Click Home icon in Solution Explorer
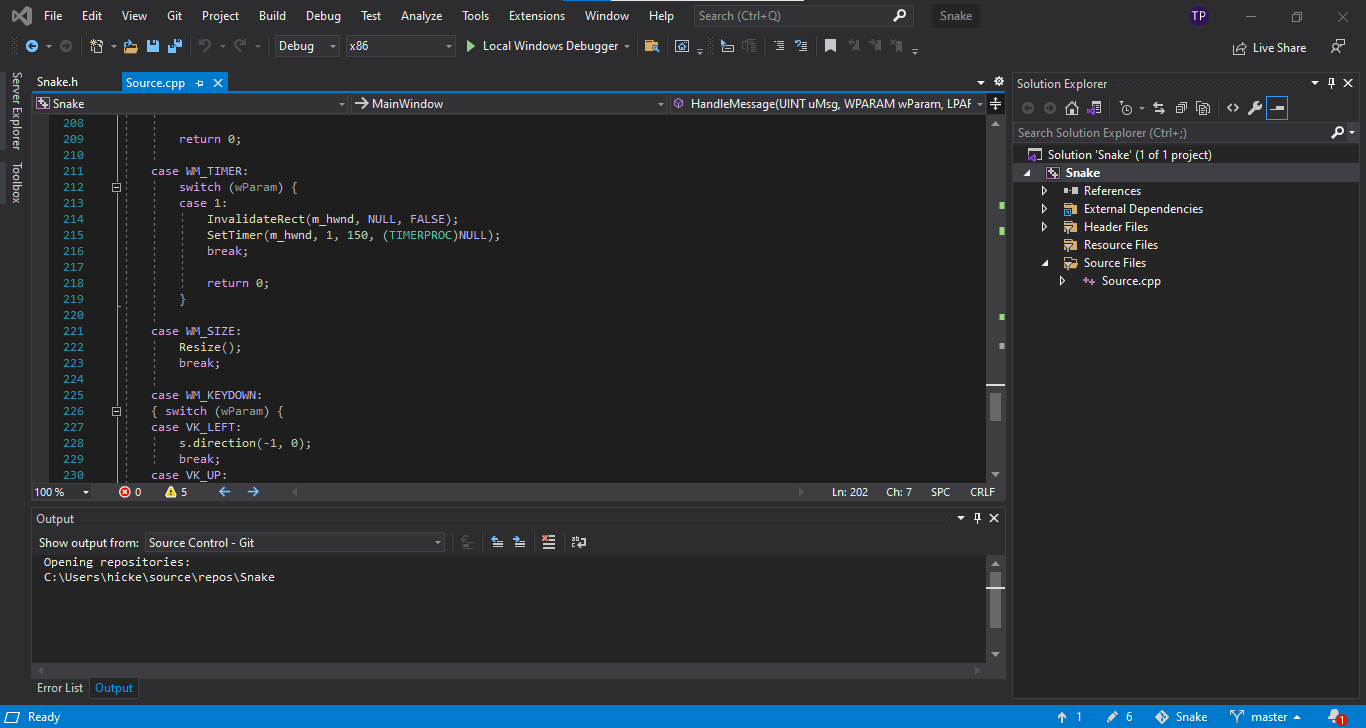Viewport: 1366px width, 728px height. coord(1072,108)
